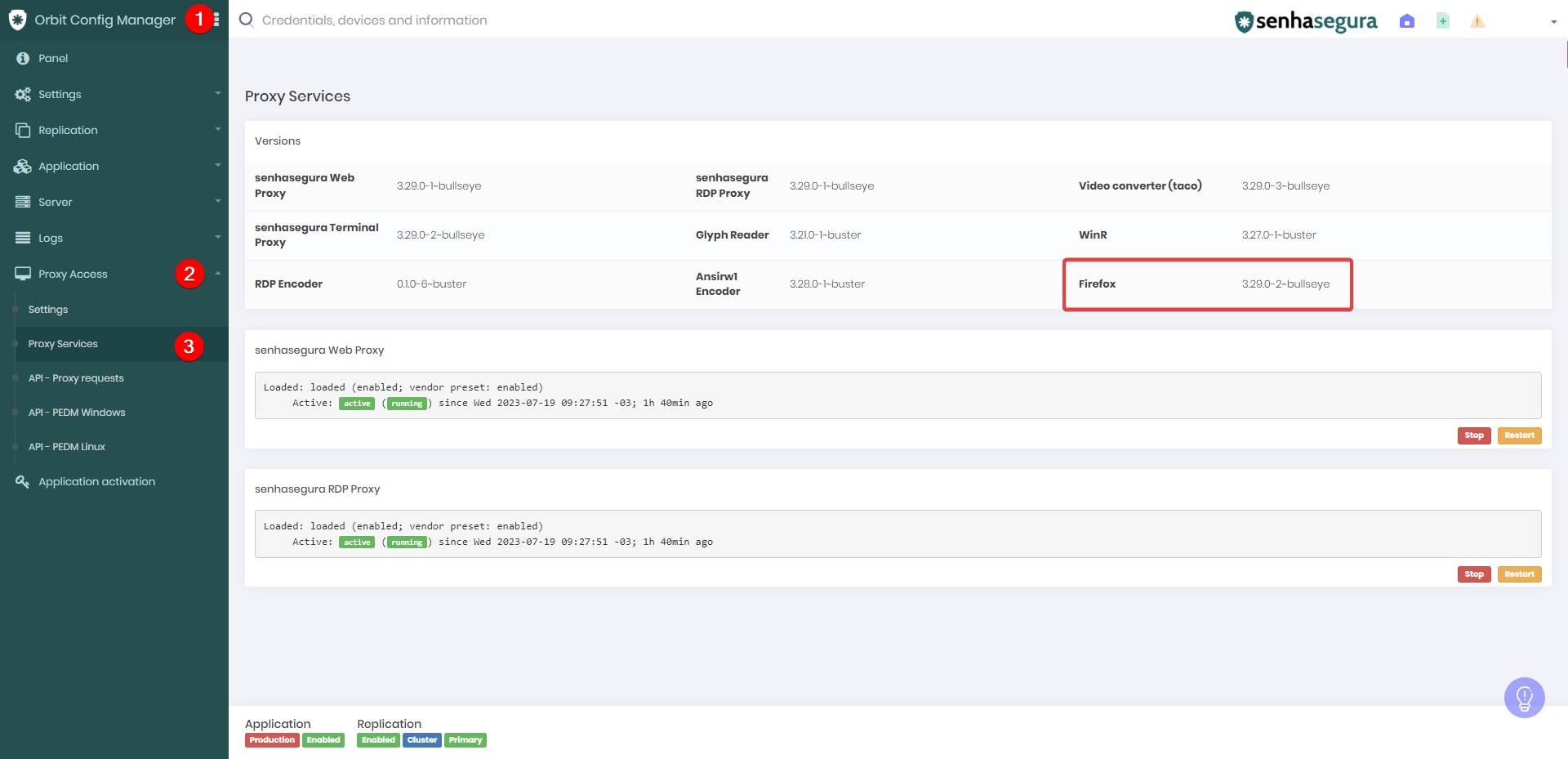
Task: Click the RDP Proxy active status badge
Action: [x=357, y=542]
